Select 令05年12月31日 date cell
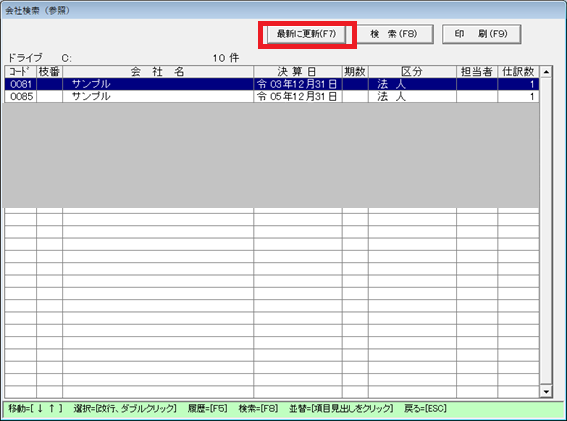This screenshot has height=421, width=567. [x=298, y=97]
